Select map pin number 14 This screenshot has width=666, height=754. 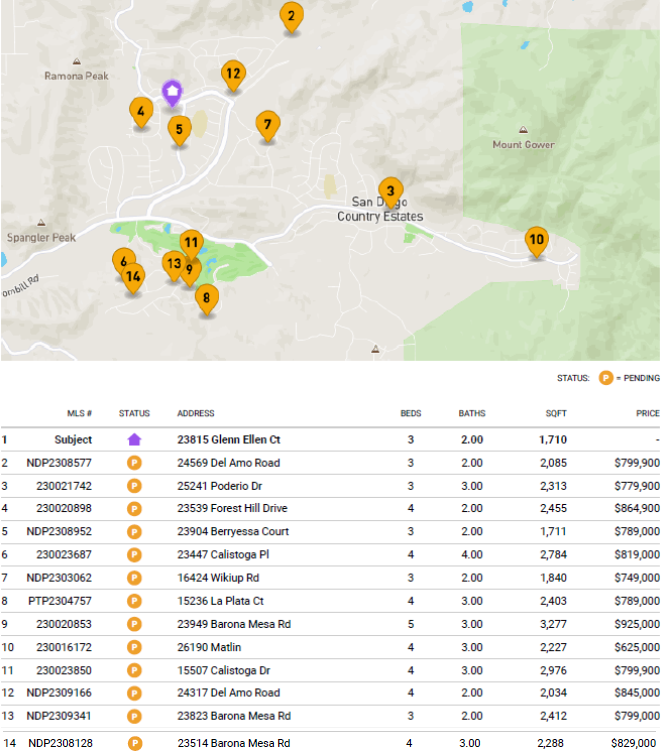[133, 278]
